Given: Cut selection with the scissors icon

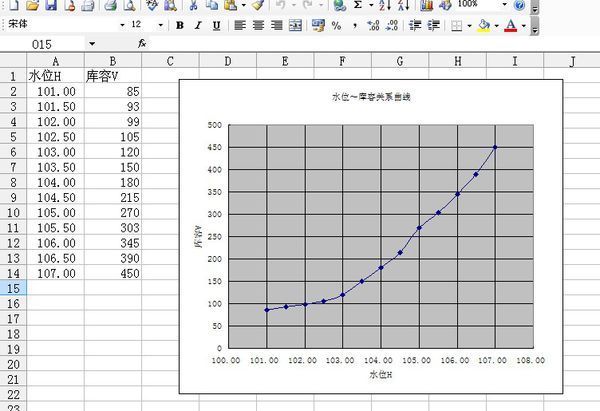Looking at the screenshot, I should pyautogui.click(x=193, y=5).
